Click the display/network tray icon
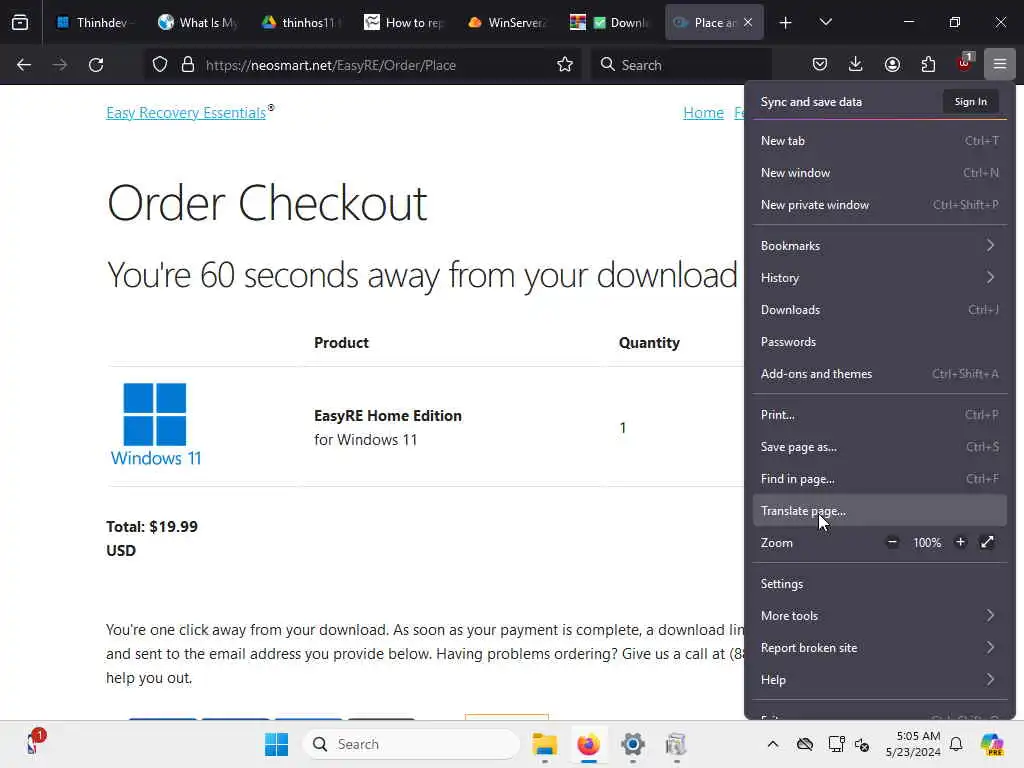This screenshot has height=768, width=1024. click(836, 744)
